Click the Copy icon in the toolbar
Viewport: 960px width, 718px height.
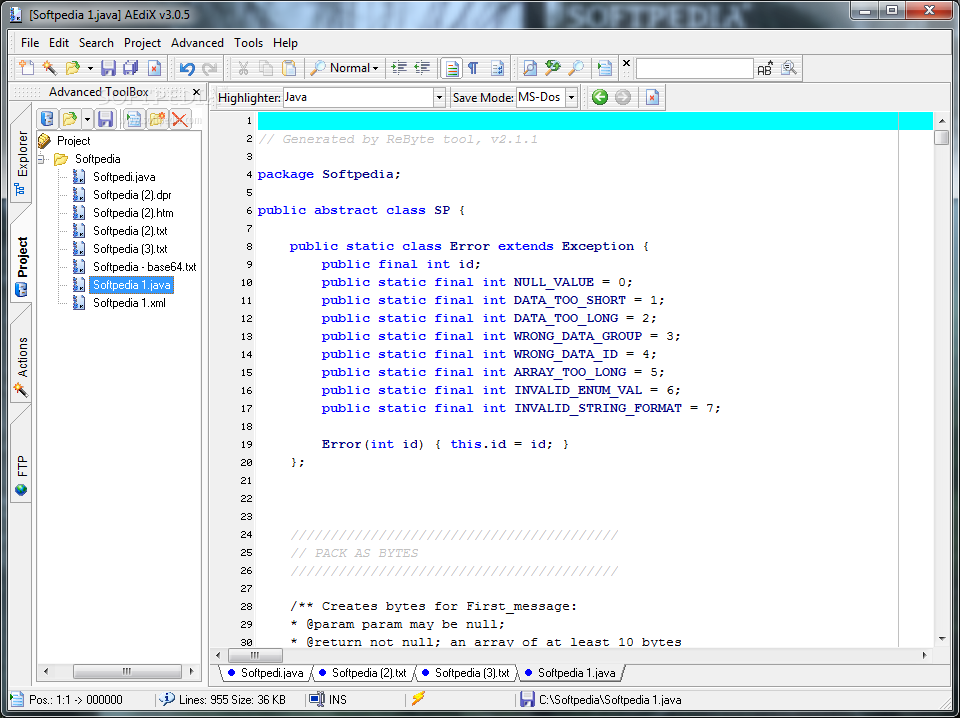pos(266,68)
